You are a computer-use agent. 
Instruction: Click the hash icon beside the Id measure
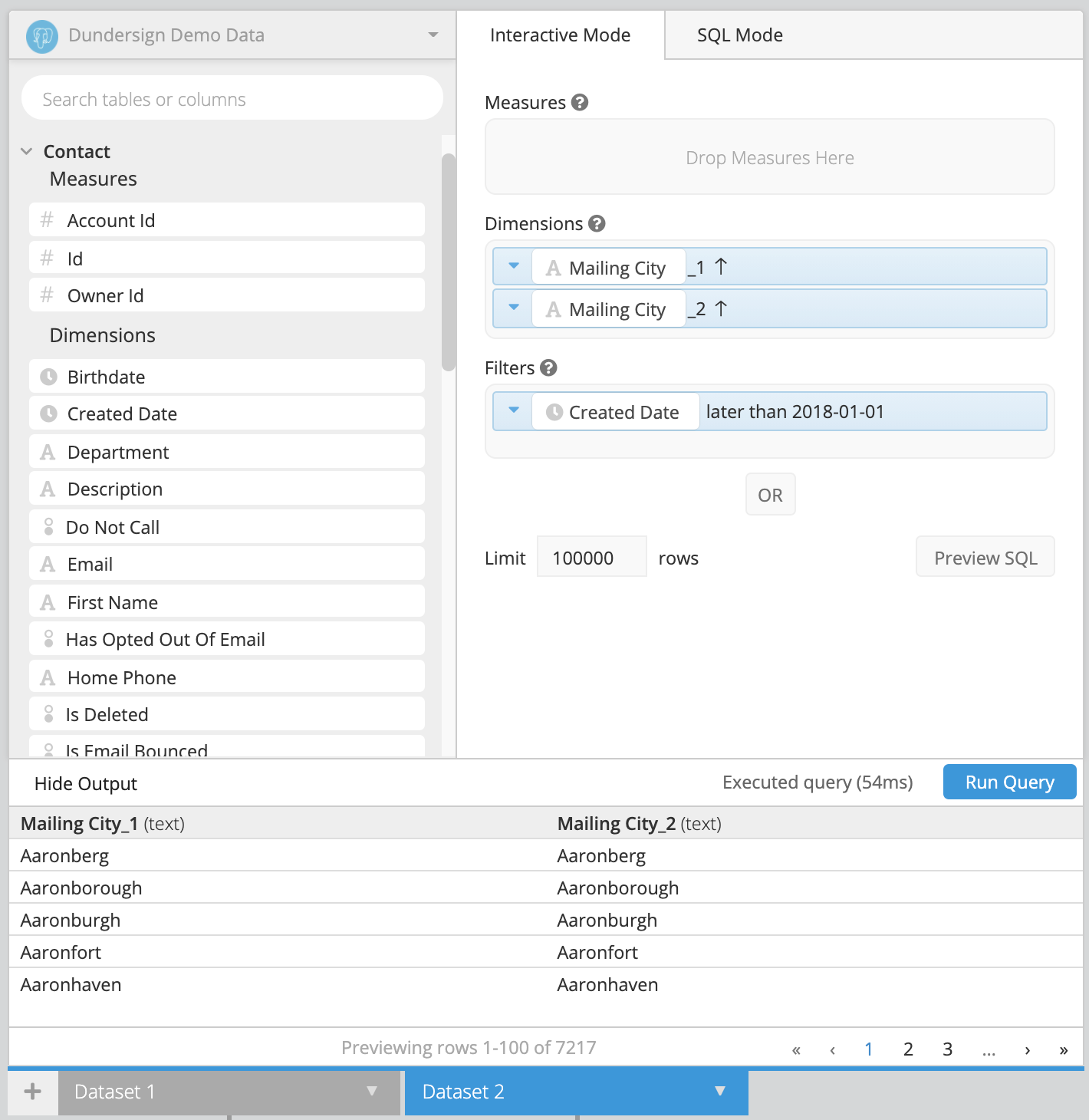pyautogui.click(x=47, y=258)
